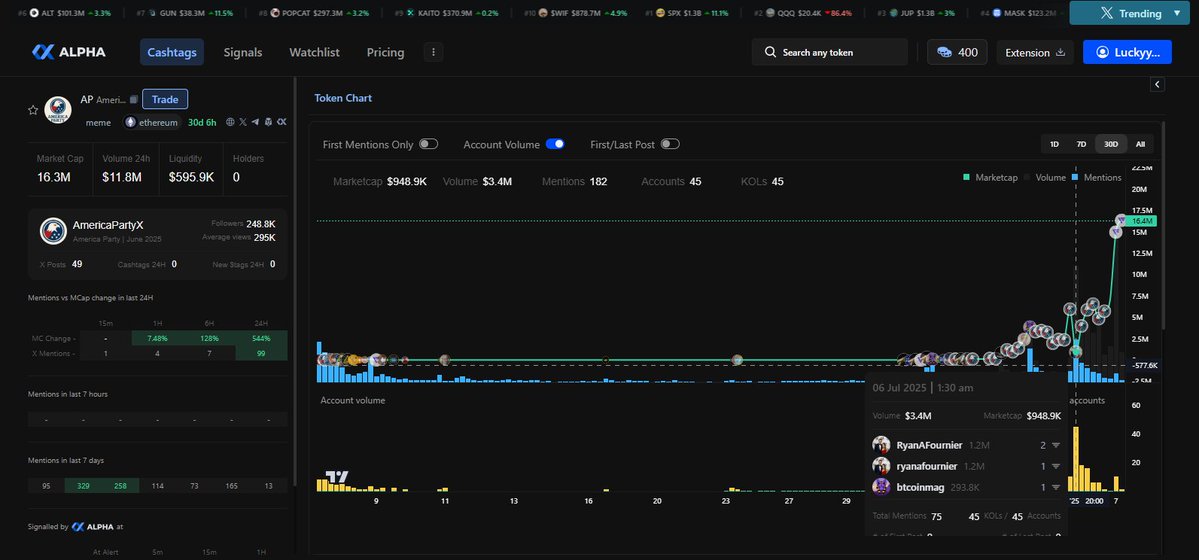
Task: Click the America Party token logo
Action: tap(57, 110)
